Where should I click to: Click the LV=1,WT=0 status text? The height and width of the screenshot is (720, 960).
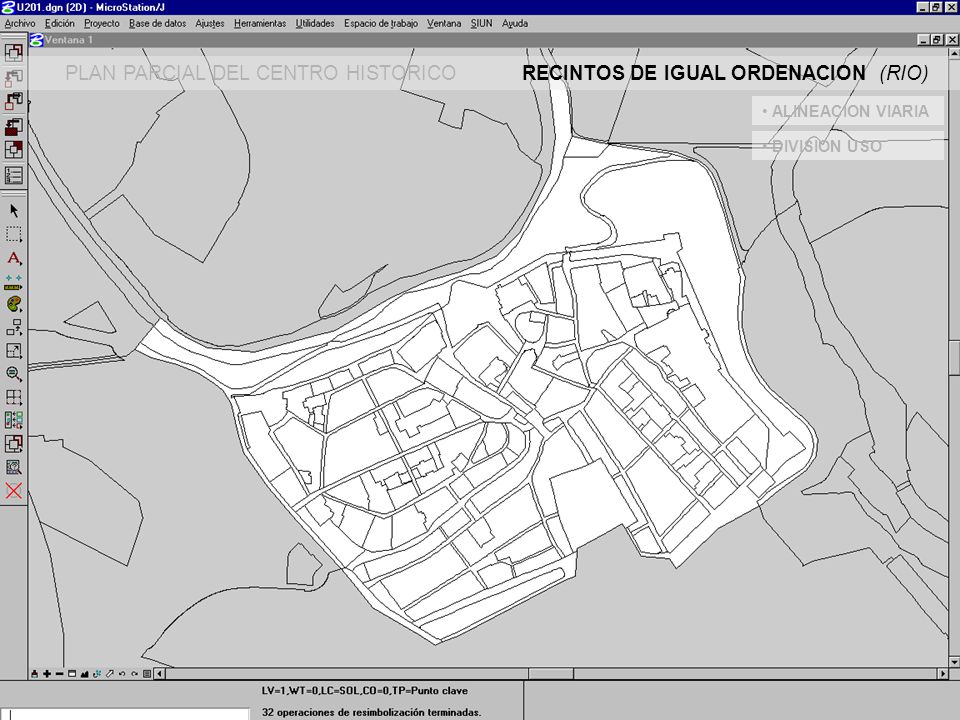pyautogui.click(x=364, y=691)
